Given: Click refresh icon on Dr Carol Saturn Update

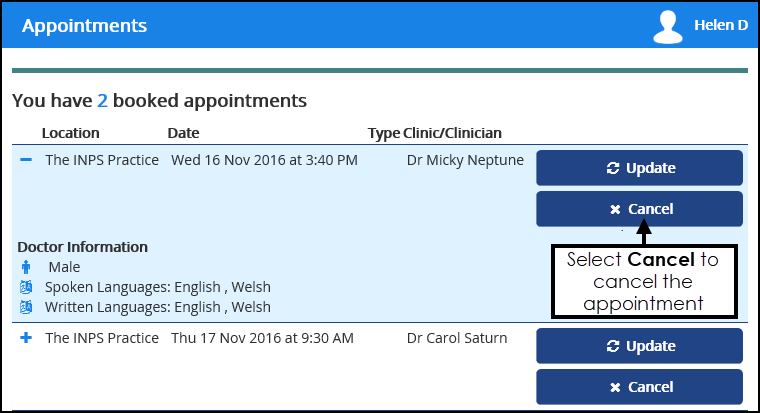Looking at the screenshot, I should 613,346.
